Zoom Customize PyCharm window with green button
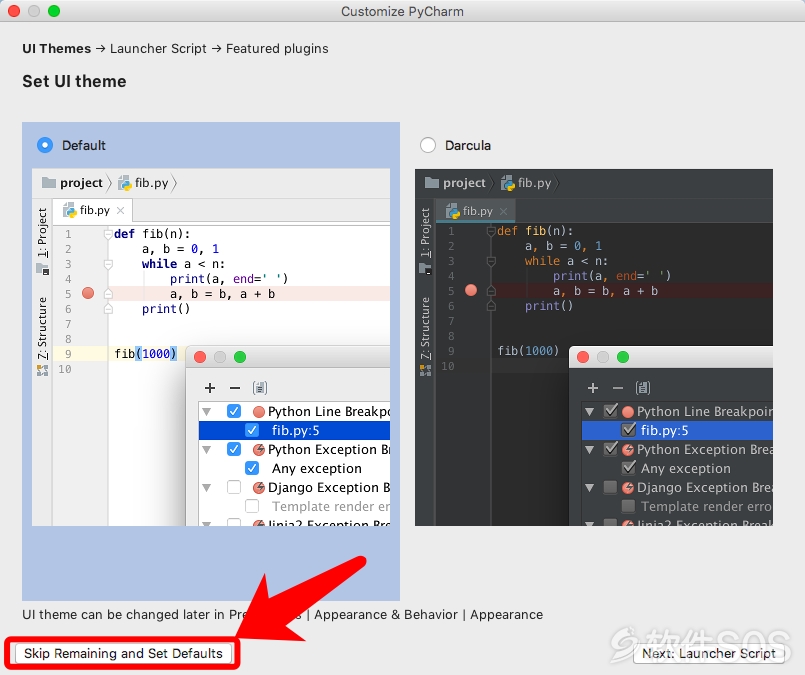This screenshot has height=675, width=805. tap(54, 11)
